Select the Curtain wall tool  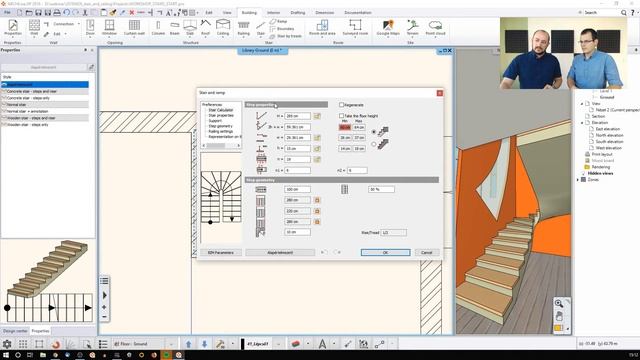coord(134,28)
